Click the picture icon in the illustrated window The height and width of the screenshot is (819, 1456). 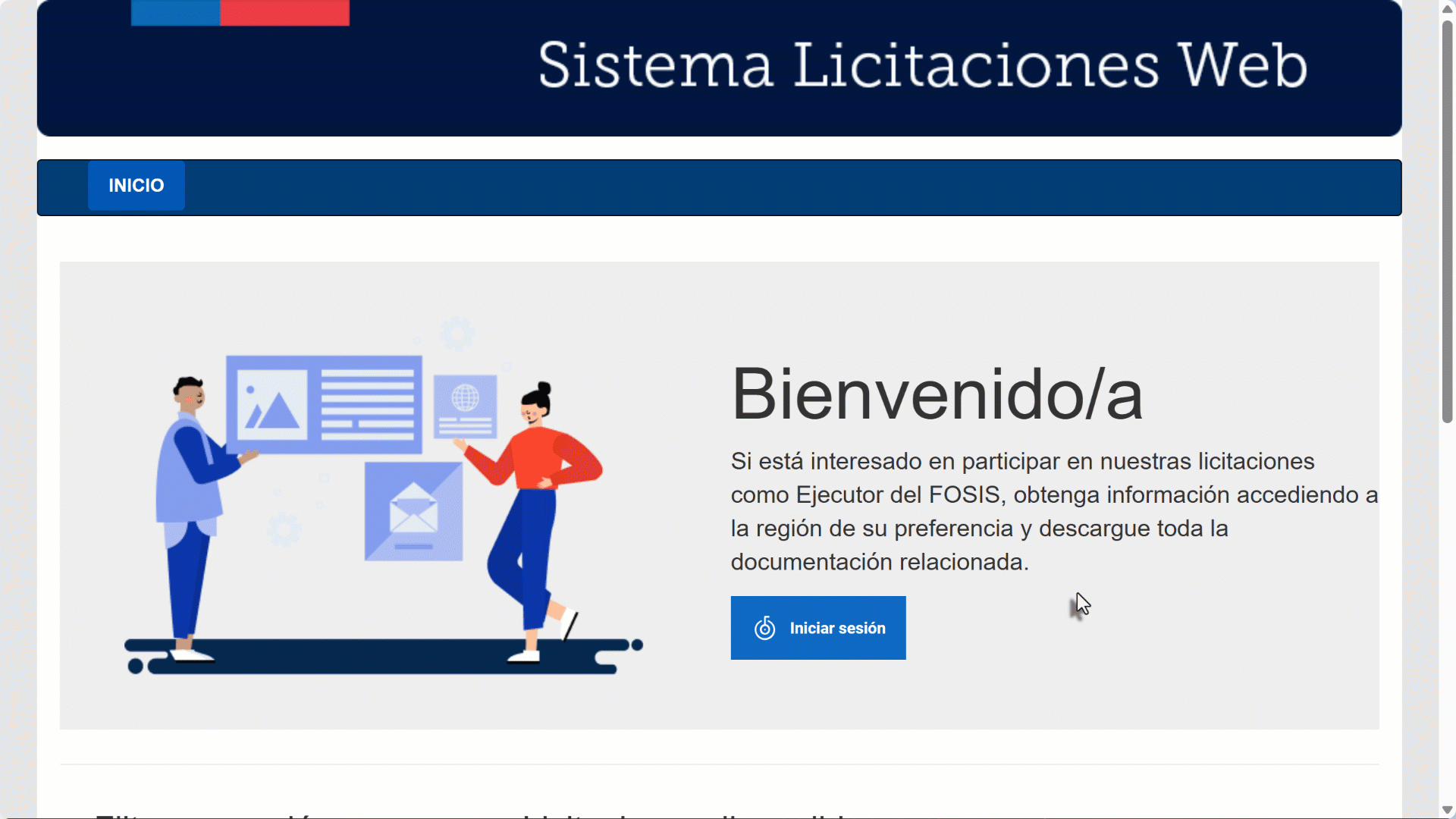tap(271, 405)
